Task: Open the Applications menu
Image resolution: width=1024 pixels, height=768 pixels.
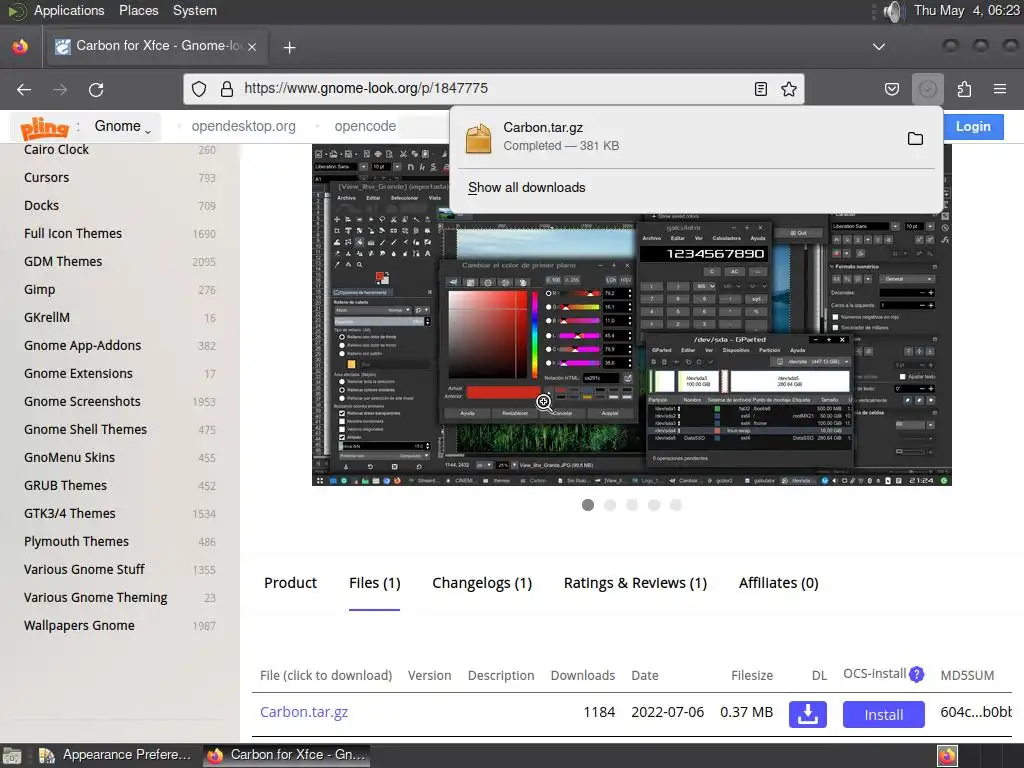Action: pos(69,10)
